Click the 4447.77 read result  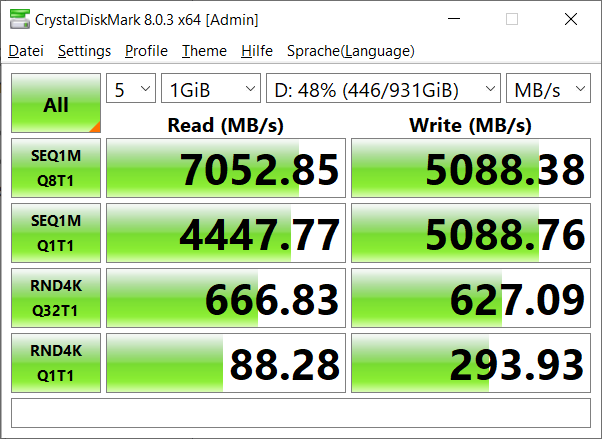tap(226, 233)
